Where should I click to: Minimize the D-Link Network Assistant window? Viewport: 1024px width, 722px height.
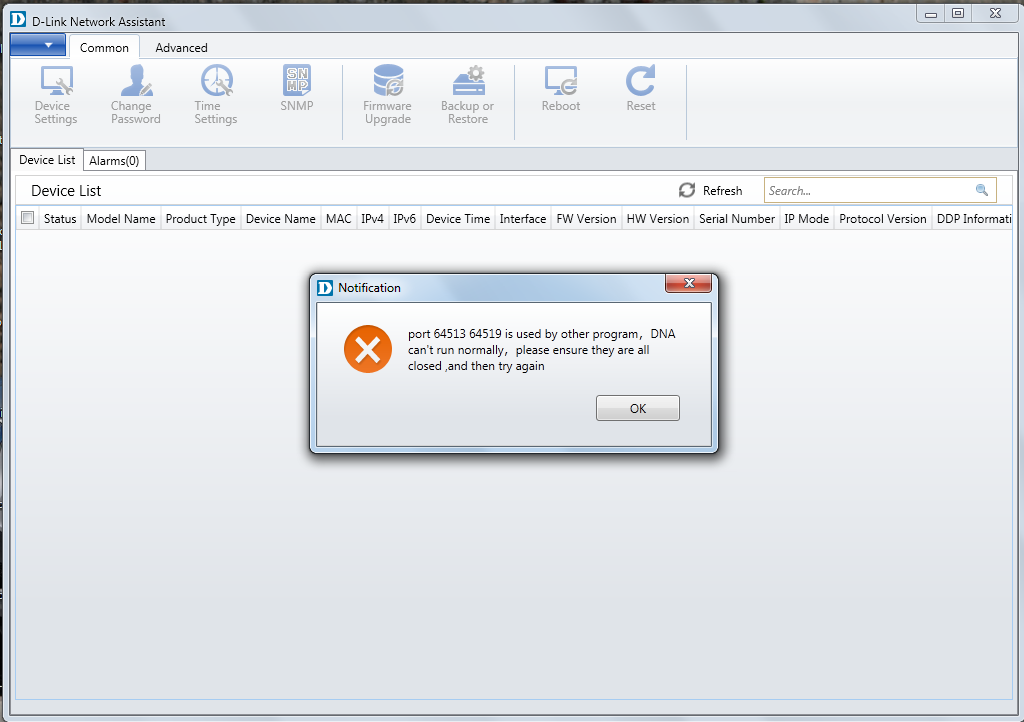(931, 14)
